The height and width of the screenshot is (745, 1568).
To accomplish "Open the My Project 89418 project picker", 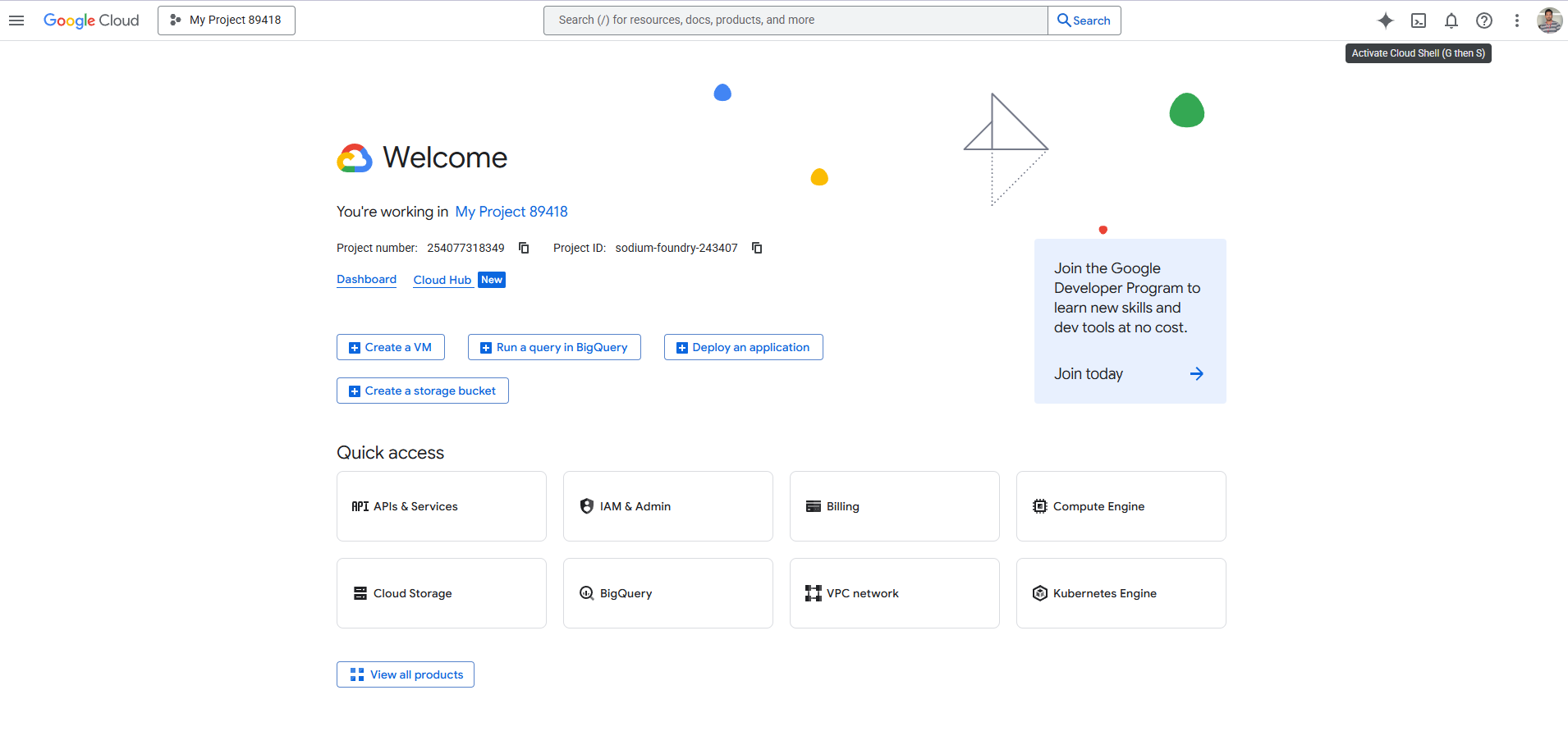I will [226, 20].
